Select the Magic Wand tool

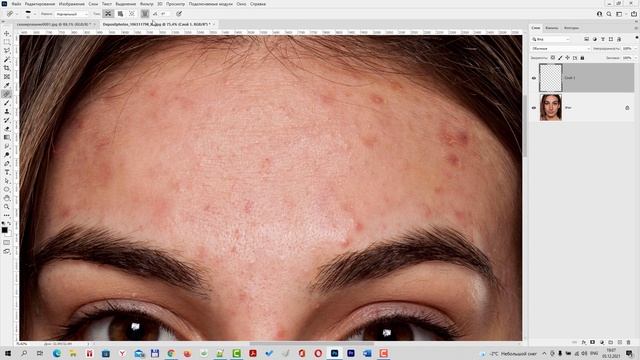point(7,60)
